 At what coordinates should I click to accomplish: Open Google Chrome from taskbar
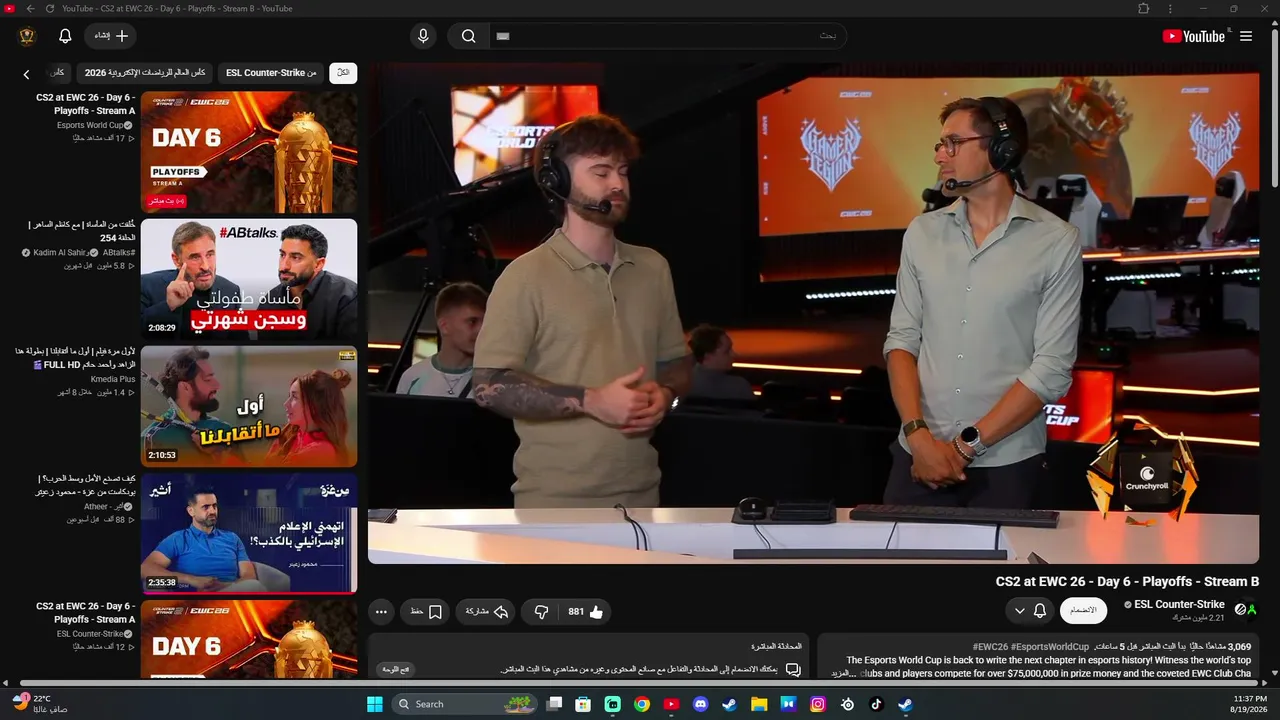(642, 704)
